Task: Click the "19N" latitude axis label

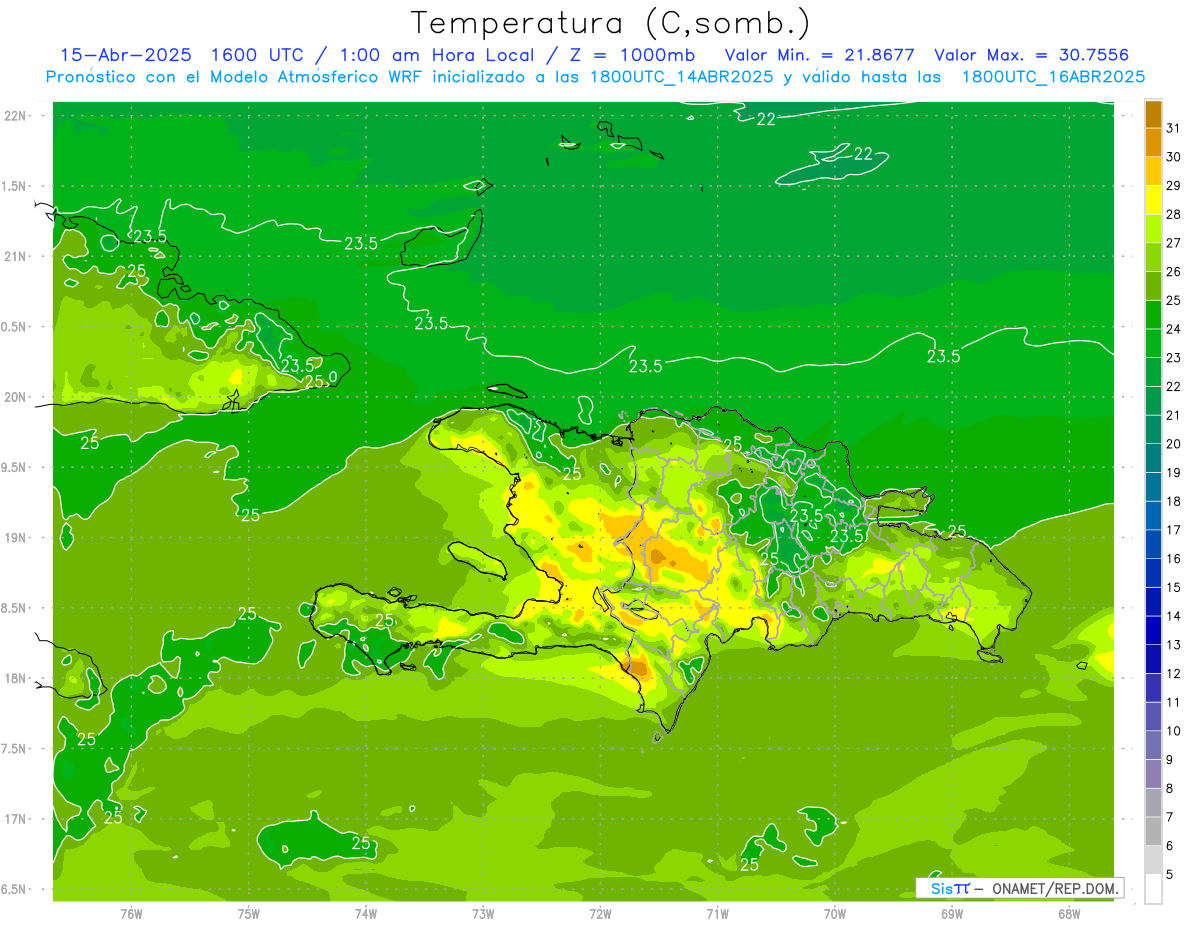Action: point(16,538)
